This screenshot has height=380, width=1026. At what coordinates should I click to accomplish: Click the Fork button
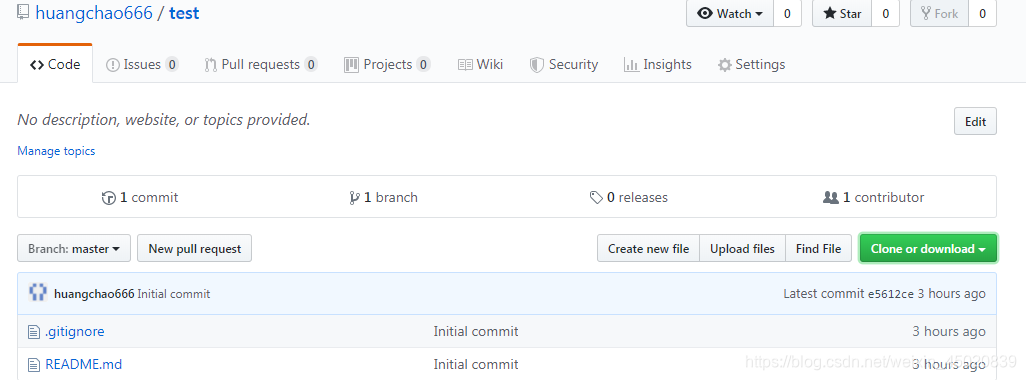(x=940, y=13)
